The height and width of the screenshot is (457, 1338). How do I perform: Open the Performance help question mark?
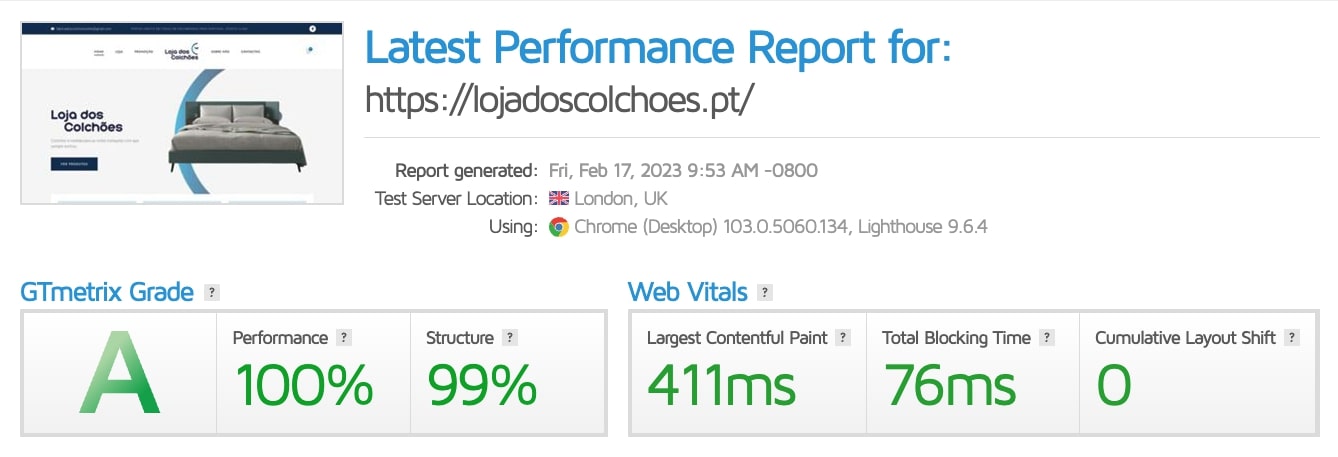tap(344, 338)
